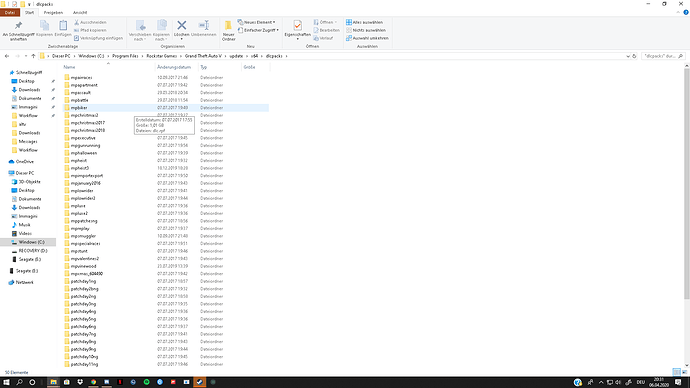Switch to the Freigeben ribbon tab

tap(53, 12)
